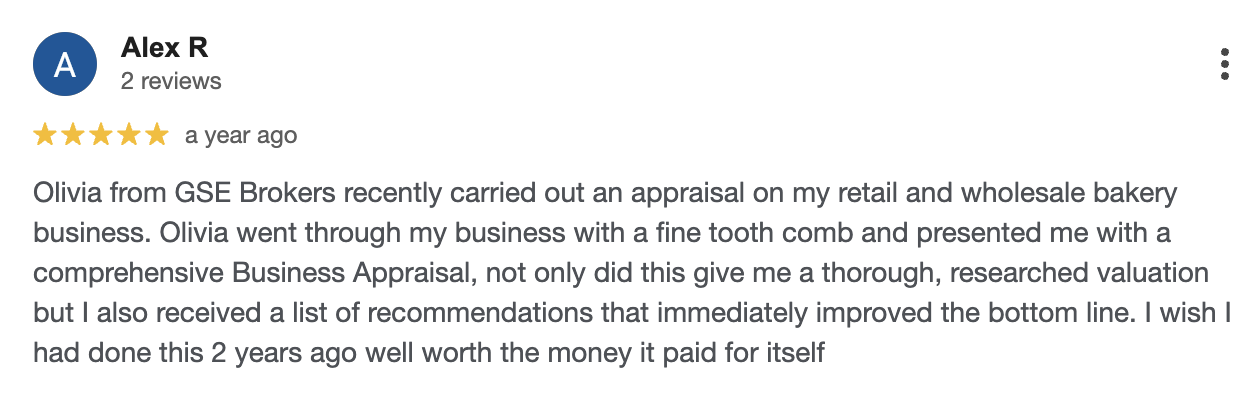This screenshot has height=394, width=1256.
Task: Click the blue "A" profile avatar
Action: tap(65, 65)
